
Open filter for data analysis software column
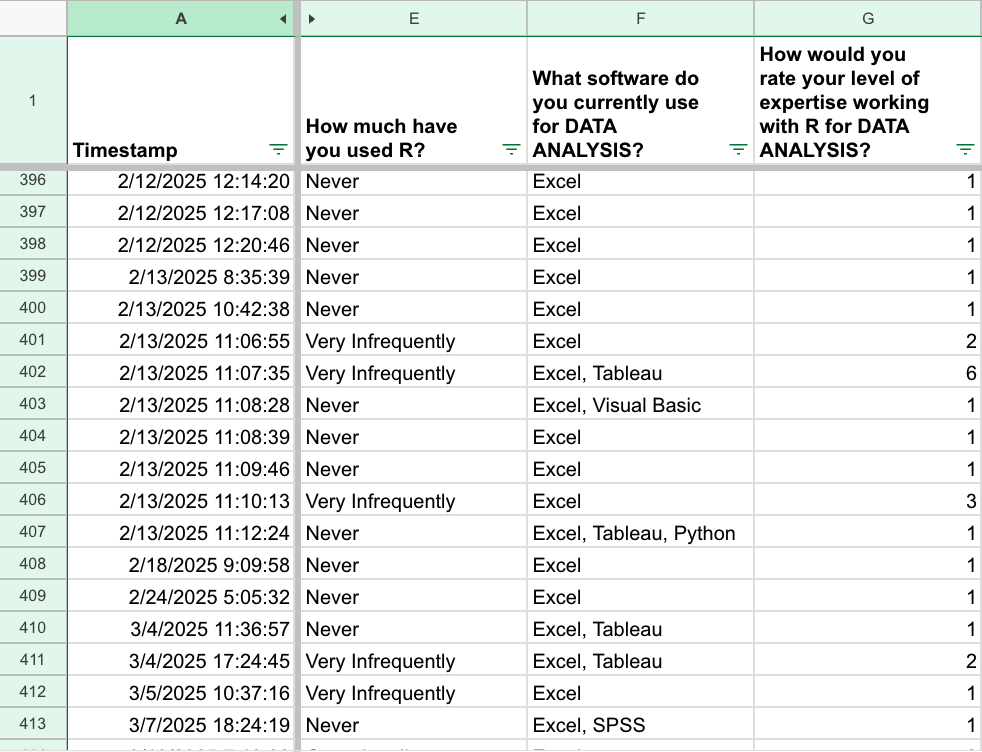(738, 150)
